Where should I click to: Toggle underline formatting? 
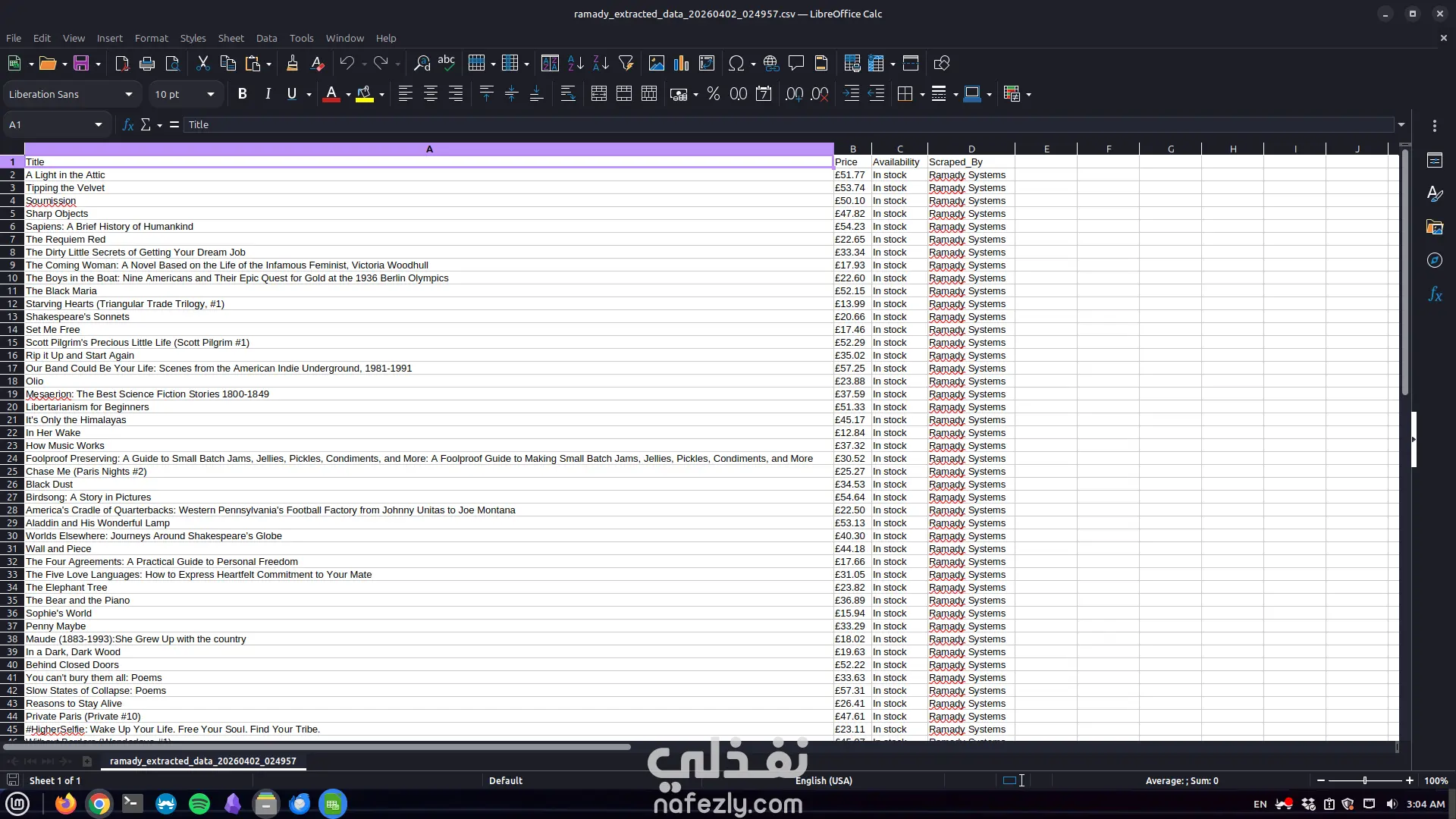pos(292,94)
